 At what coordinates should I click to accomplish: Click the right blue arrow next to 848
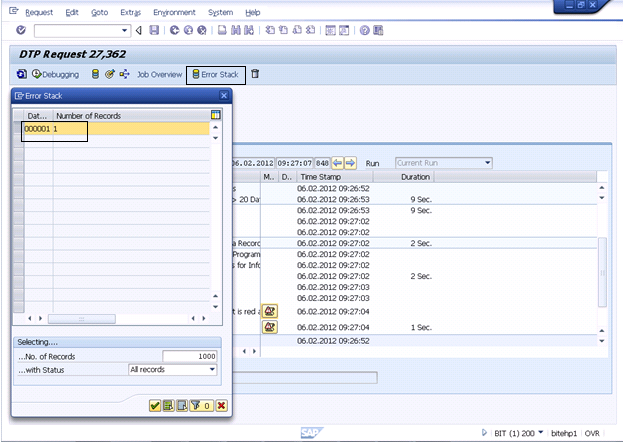click(x=350, y=163)
